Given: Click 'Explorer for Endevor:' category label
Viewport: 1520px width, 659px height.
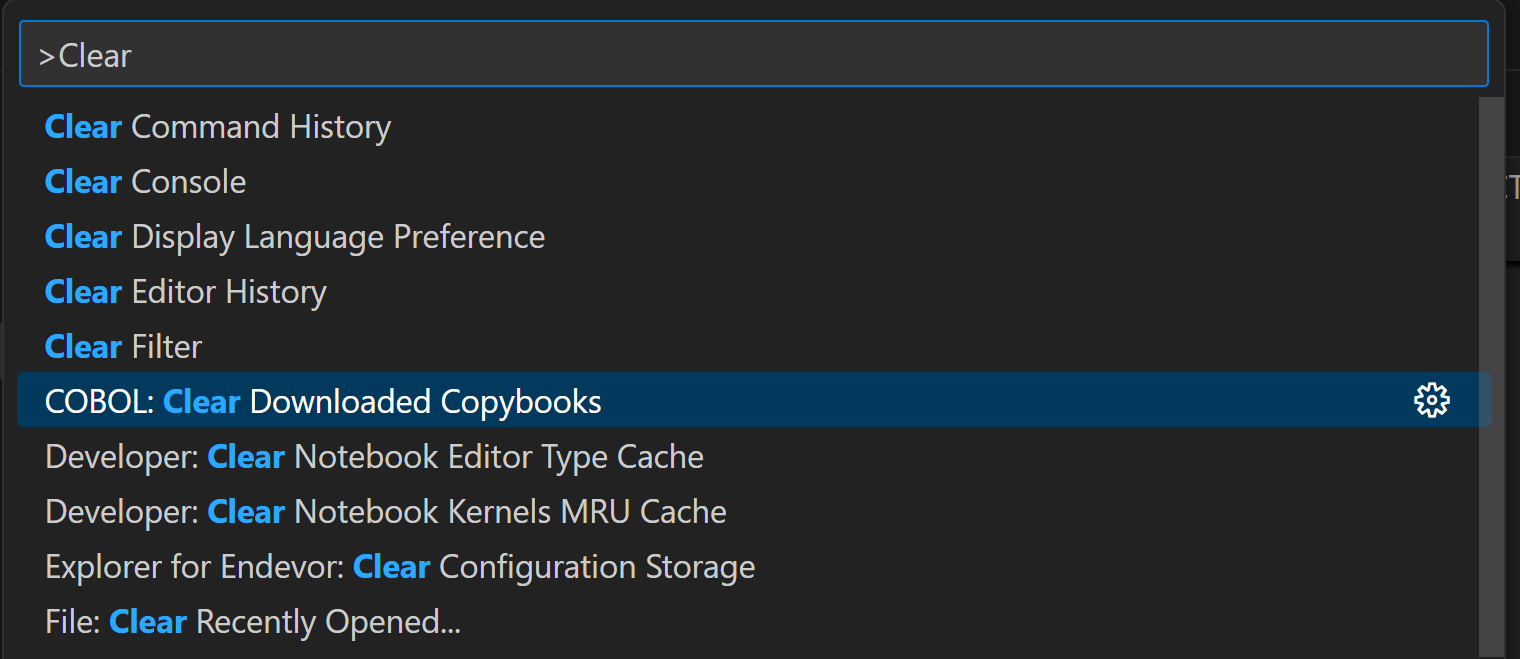Looking at the screenshot, I should click(195, 567).
